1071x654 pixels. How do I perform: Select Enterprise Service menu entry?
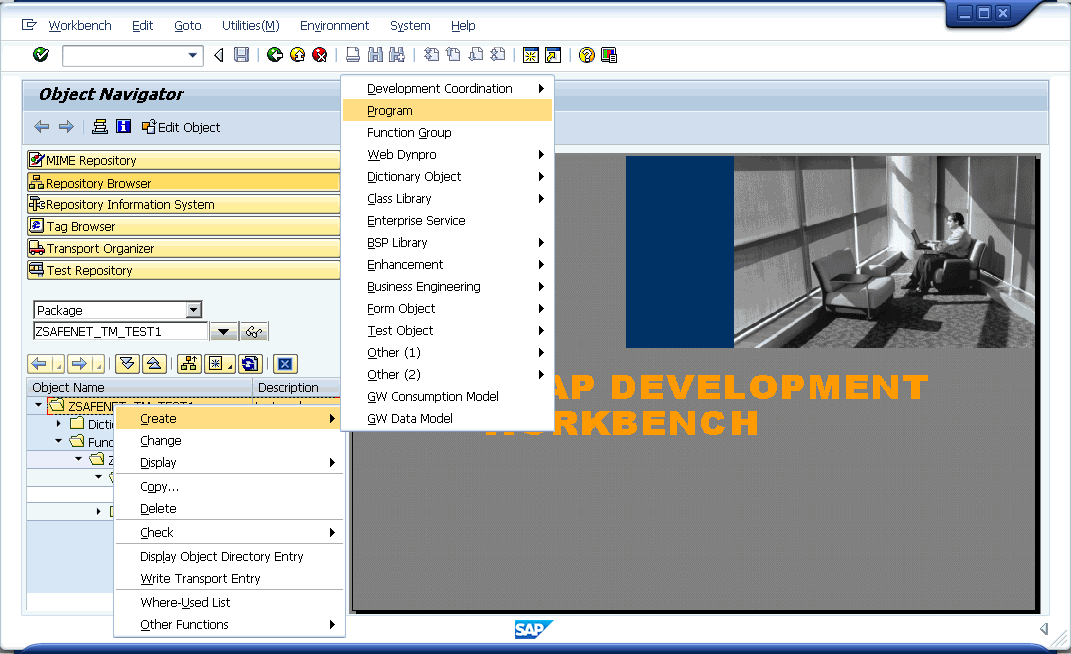(447, 221)
